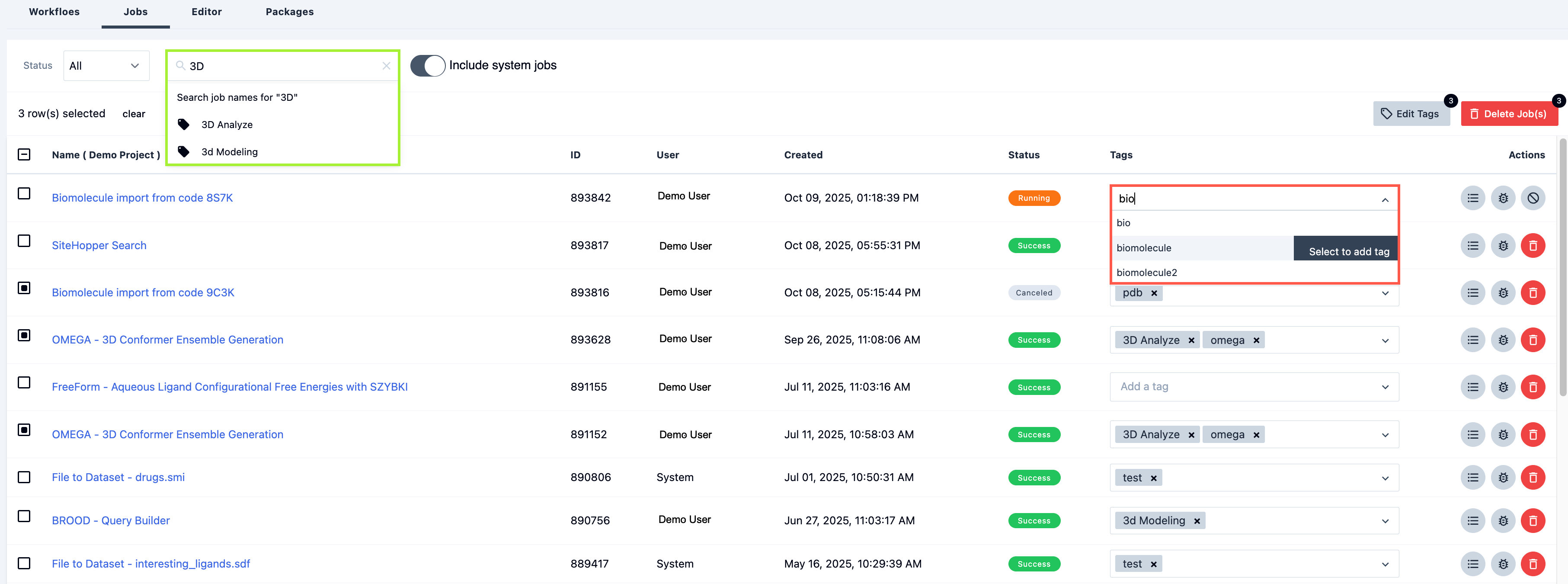Delete the FreeForm job via the red trash icon

point(1532,387)
